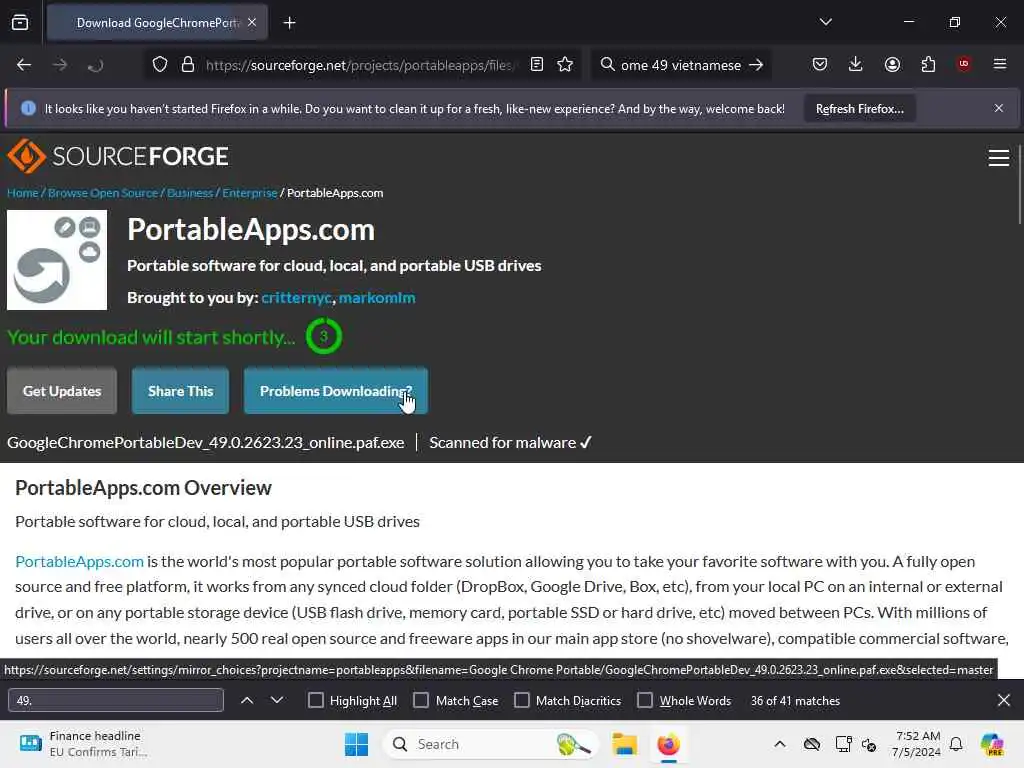The height and width of the screenshot is (768, 1024).
Task: Open the notifications bell icon
Action: [956, 744]
